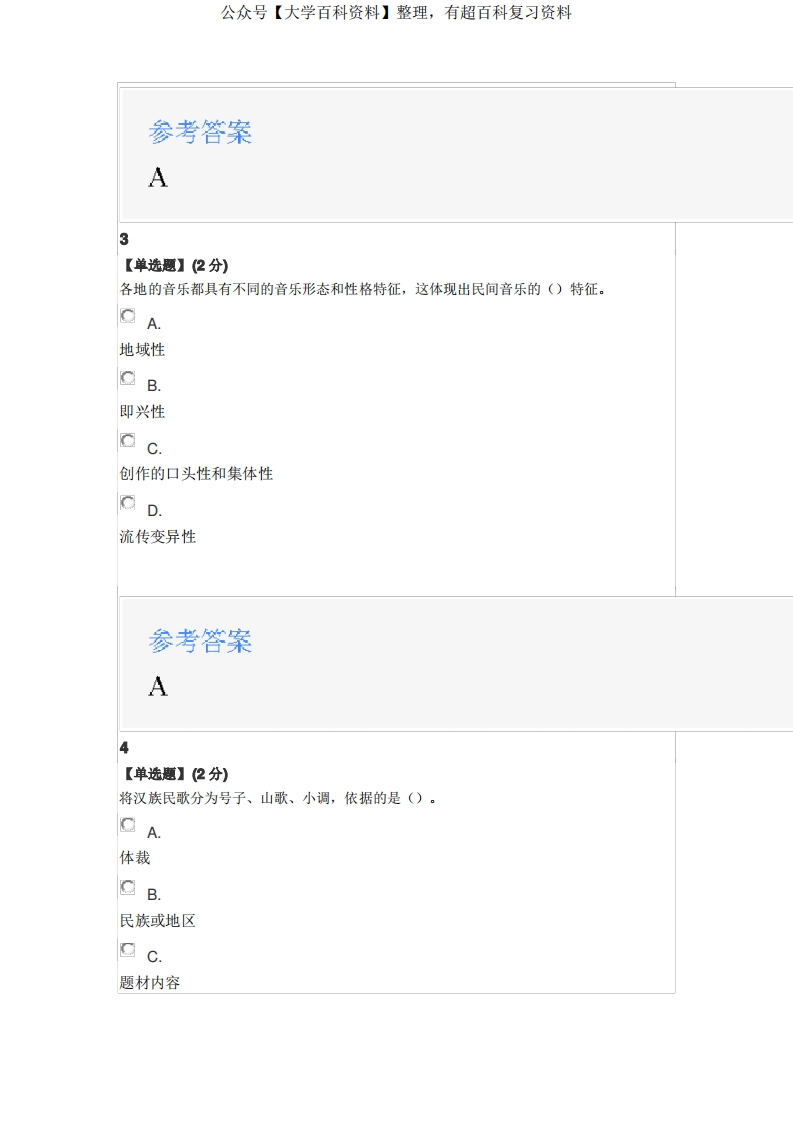Click question 4 text about 汉族民歌
Viewport: 793px width, 1122px height.
tap(278, 798)
